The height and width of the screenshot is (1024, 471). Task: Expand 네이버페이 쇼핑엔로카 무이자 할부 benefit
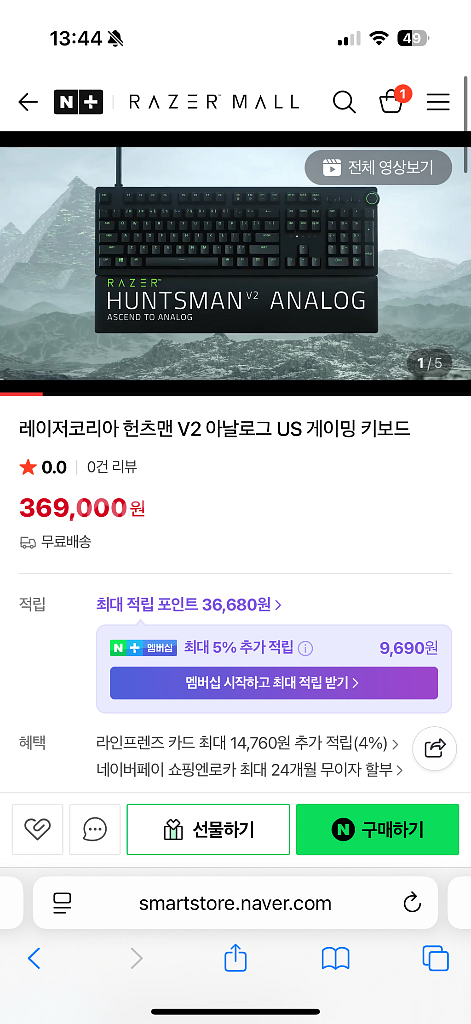tap(249, 771)
